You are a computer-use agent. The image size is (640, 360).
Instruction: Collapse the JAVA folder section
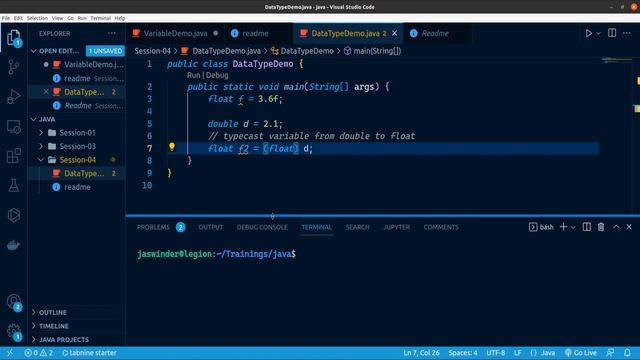(x=34, y=119)
